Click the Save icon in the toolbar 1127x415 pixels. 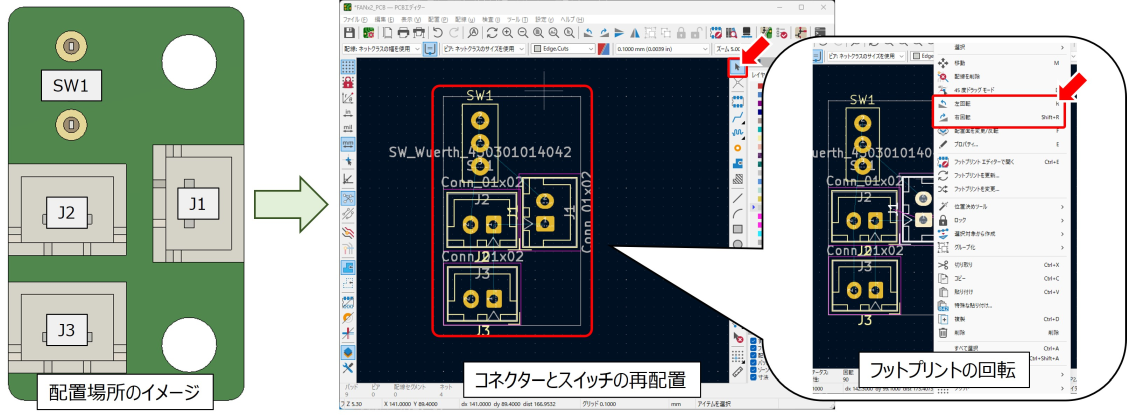(348, 32)
